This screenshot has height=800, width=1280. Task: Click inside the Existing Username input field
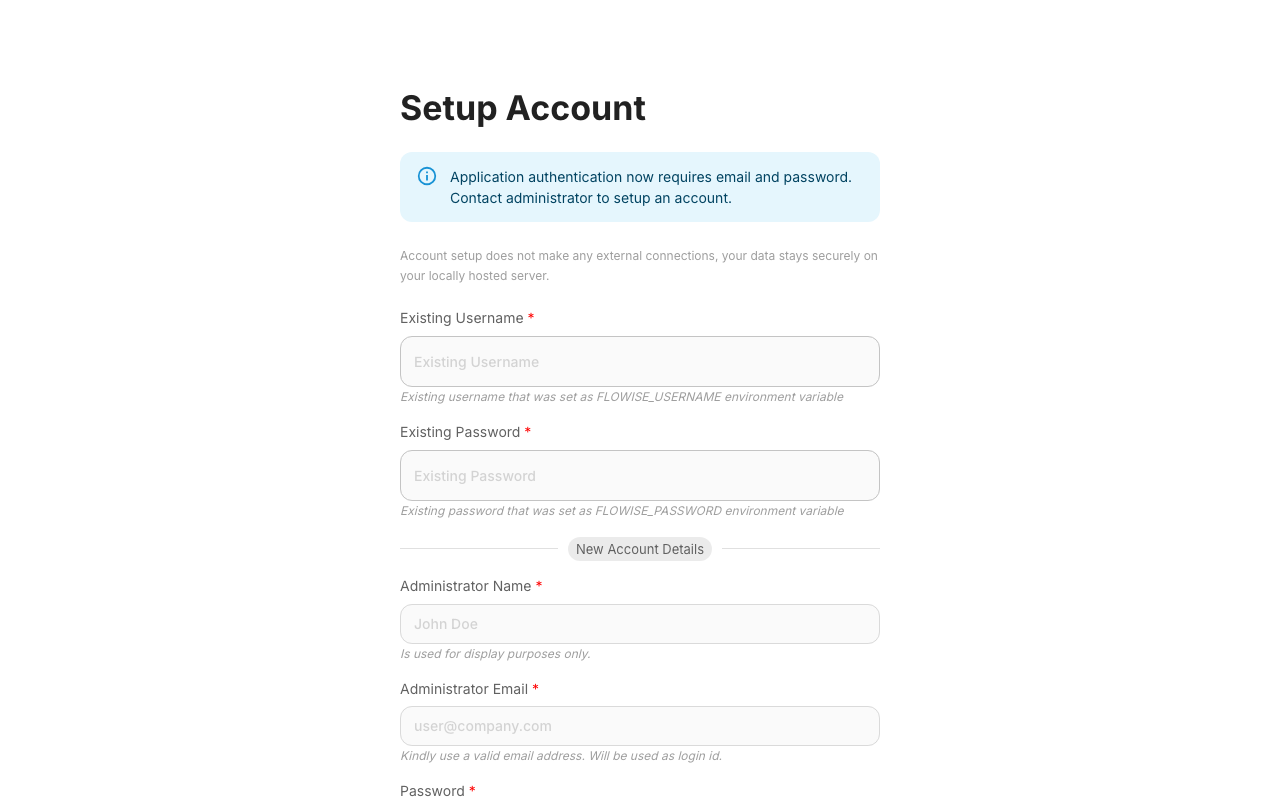[639, 361]
